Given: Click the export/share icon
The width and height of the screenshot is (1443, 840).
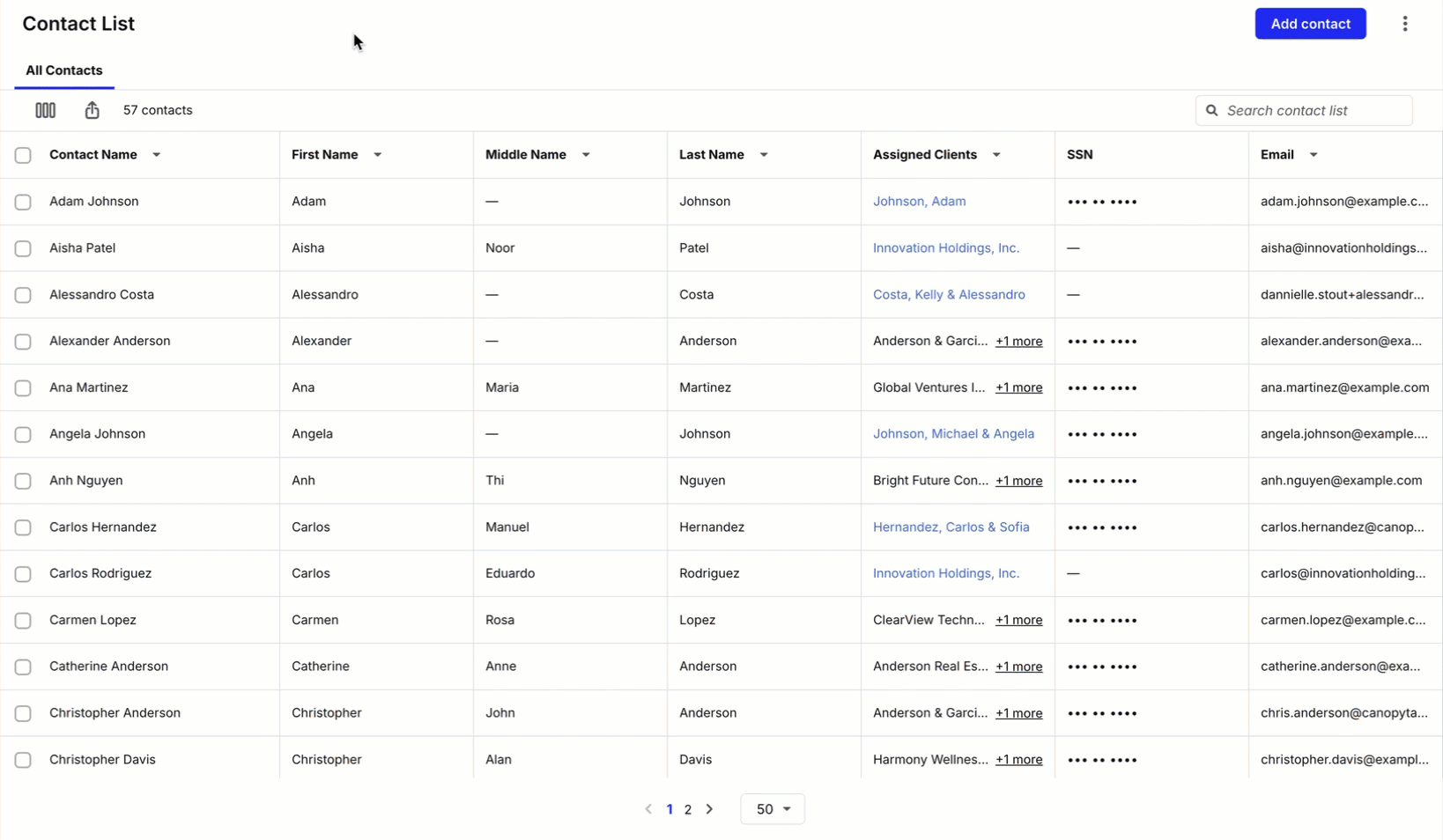Looking at the screenshot, I should [92, 110].
